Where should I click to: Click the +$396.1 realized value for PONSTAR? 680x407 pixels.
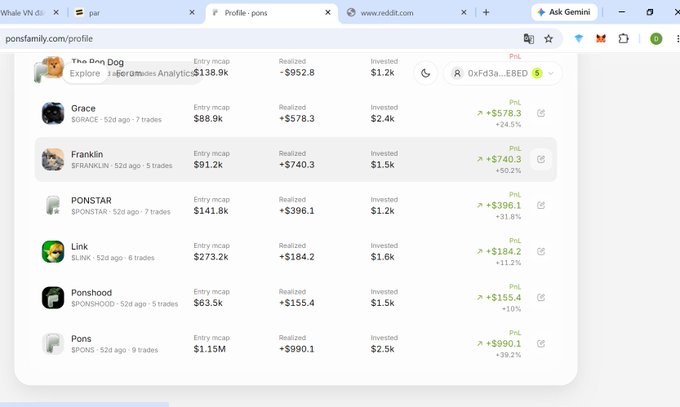[x=297, y=211]
